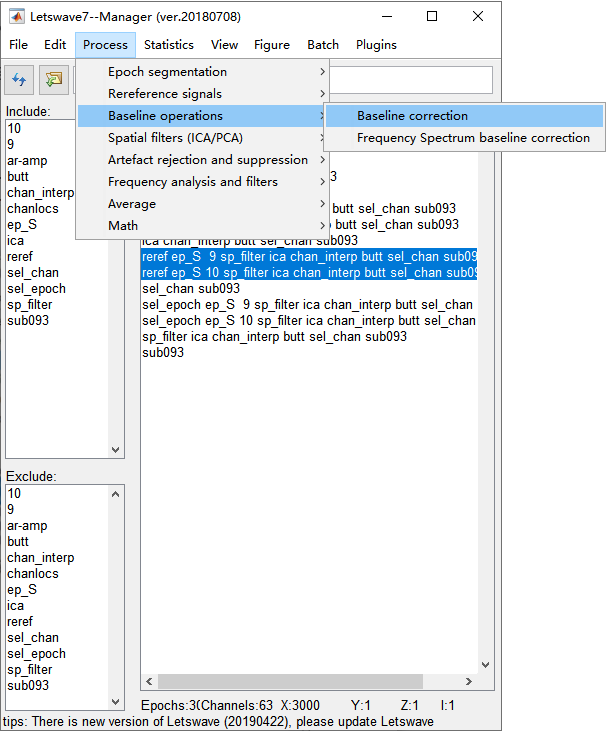Select 'ep_S' in the Include list
614x731 pixels.
[21, 225]
